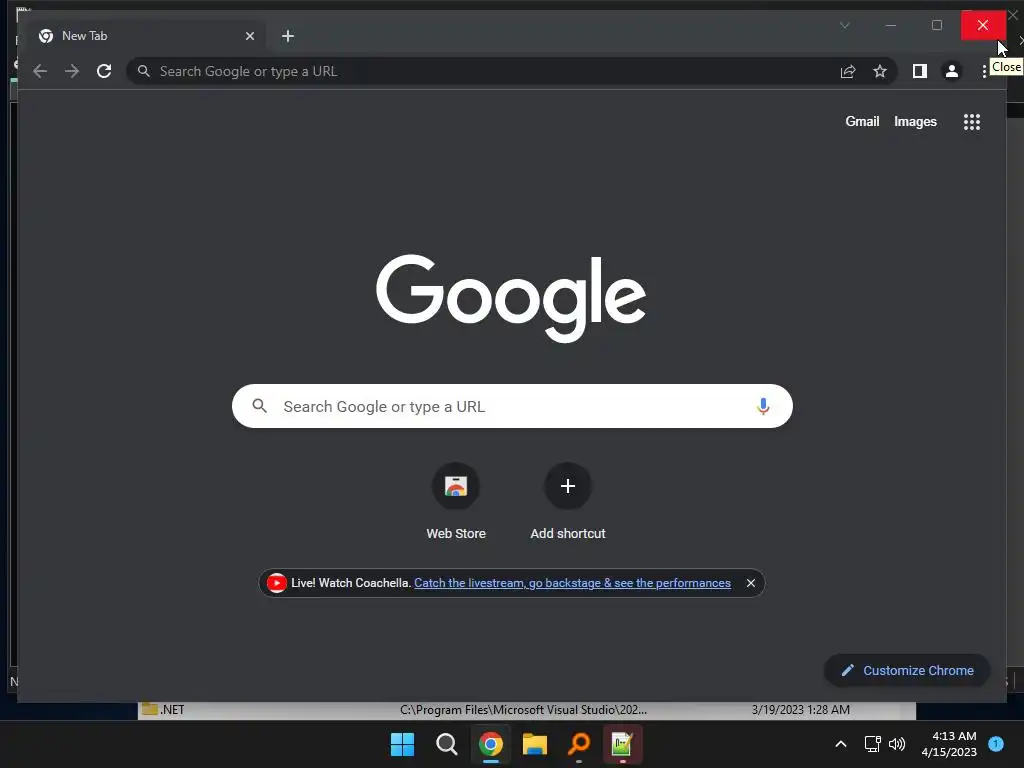Open the Web Store shortcut
1024x768 pixels.
point(456,502)
